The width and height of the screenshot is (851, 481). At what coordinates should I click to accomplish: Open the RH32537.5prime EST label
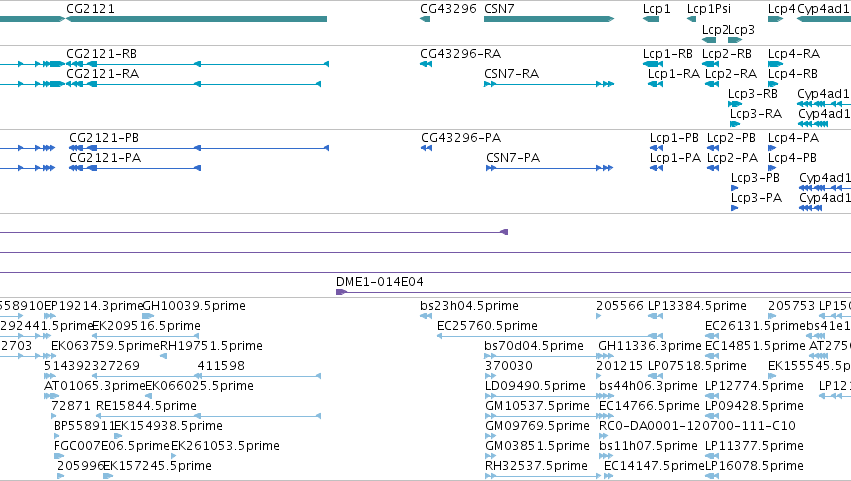[x=536, y=466]
